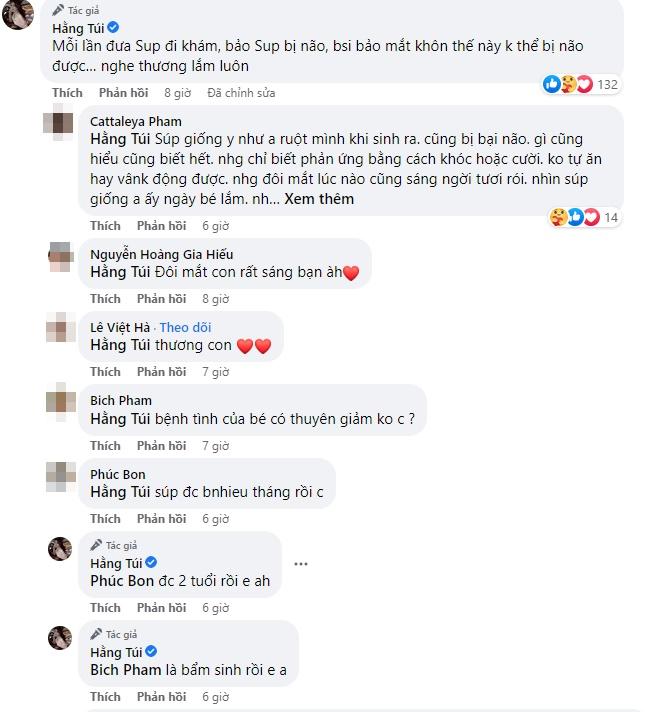View edit history via Đã chỉnh sửa
666x712 pixels.
point(240,93)
